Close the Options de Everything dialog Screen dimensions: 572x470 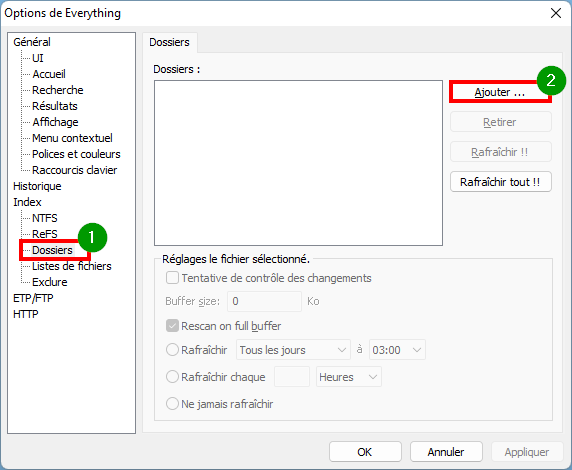(x=556, y=14)
